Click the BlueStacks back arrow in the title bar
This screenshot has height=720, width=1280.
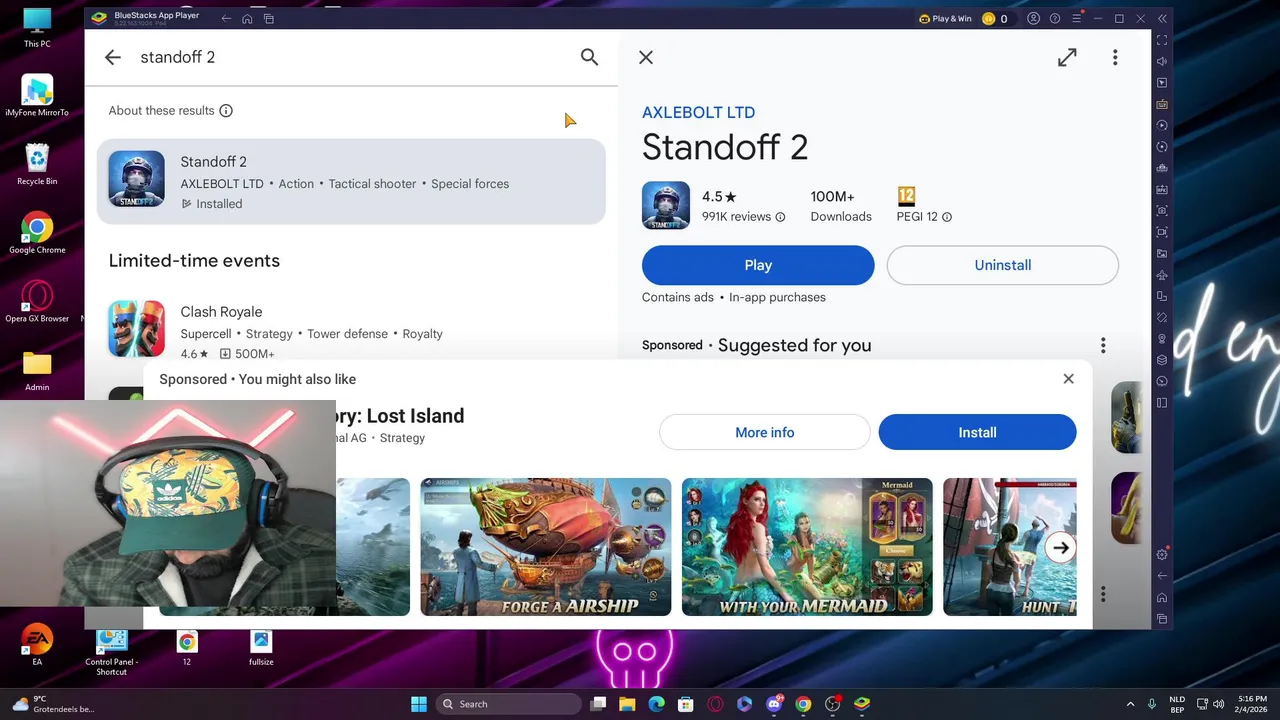pyautogui.click(x=226, y=18)
